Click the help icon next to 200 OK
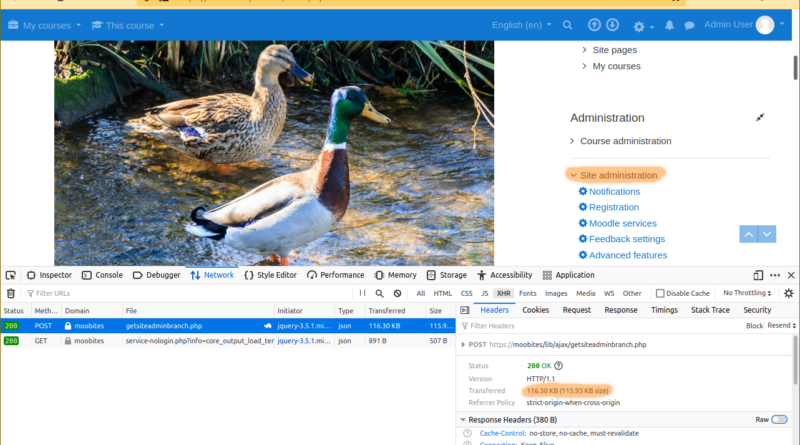The height and width of the screenshot is (445, 800). point(559,366)
